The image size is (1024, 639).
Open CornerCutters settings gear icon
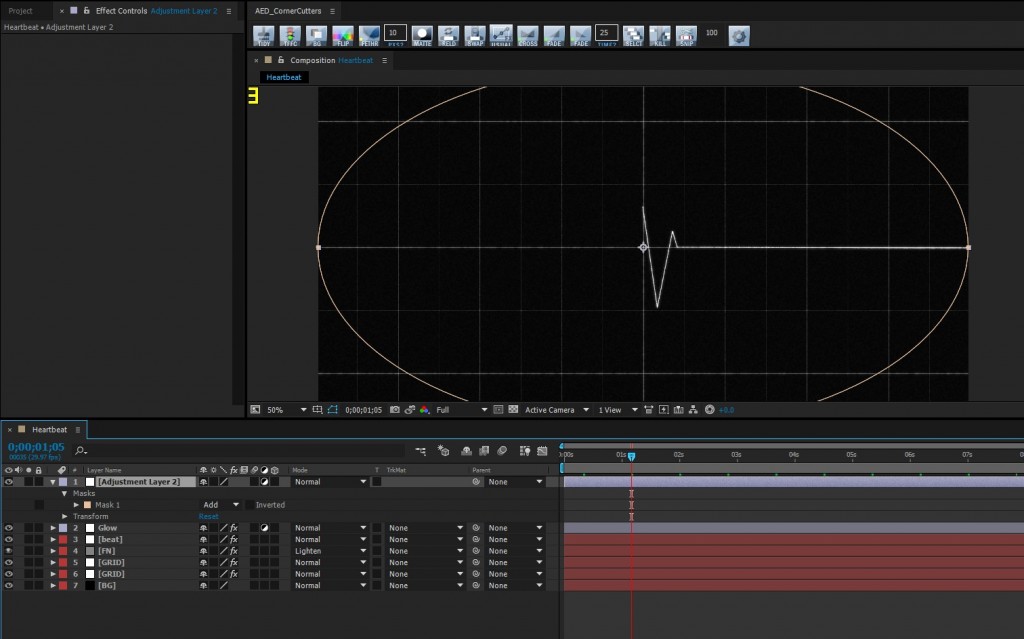(x=739, y=36)
